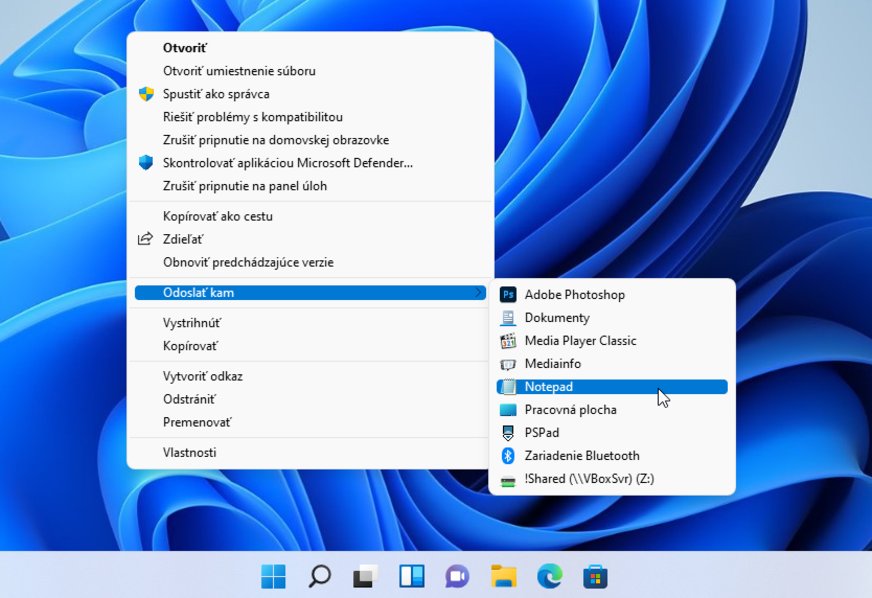Open File Explorer from taskbar
Screen dimensions: 872x598
click(x=503, y=576)
